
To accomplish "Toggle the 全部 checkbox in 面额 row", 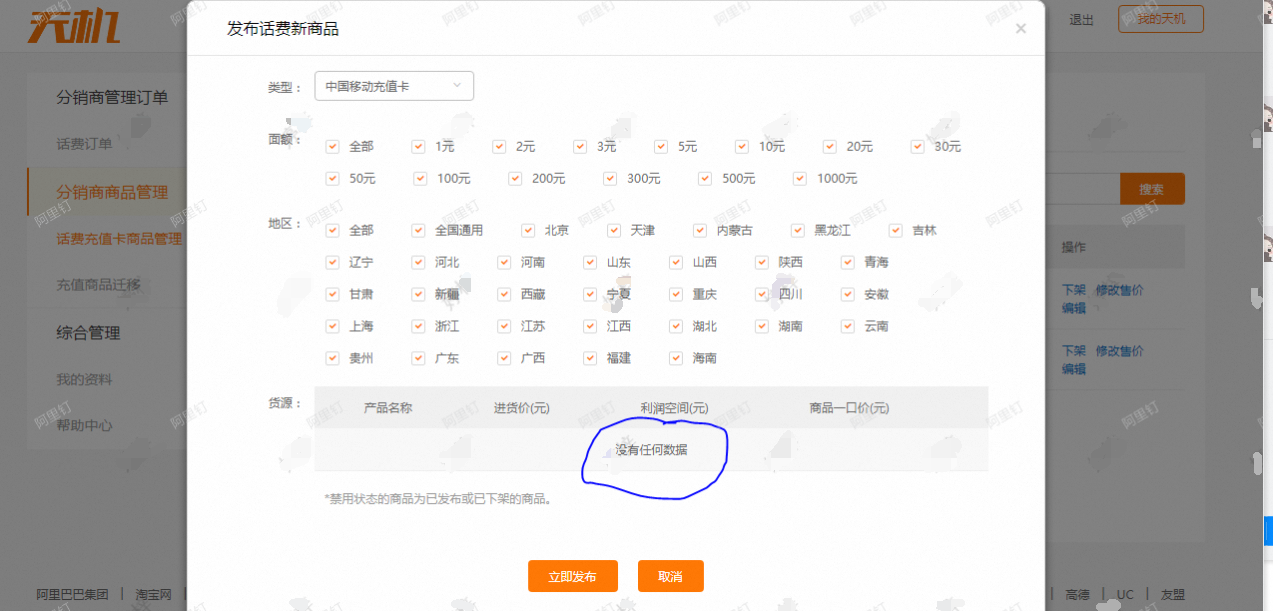I will [332, 146].
